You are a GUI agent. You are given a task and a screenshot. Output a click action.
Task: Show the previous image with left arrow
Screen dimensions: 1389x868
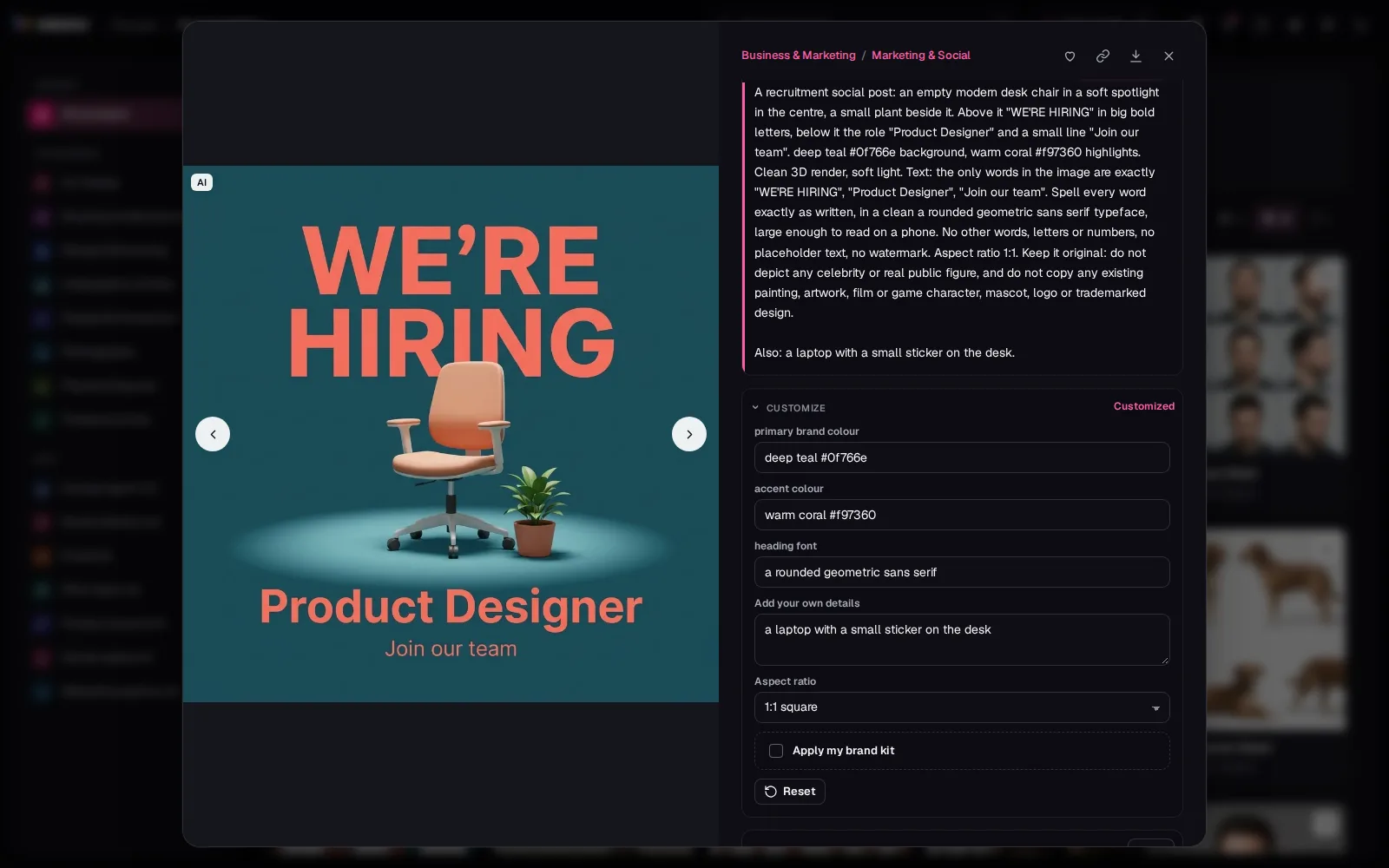tap(213, 434)
